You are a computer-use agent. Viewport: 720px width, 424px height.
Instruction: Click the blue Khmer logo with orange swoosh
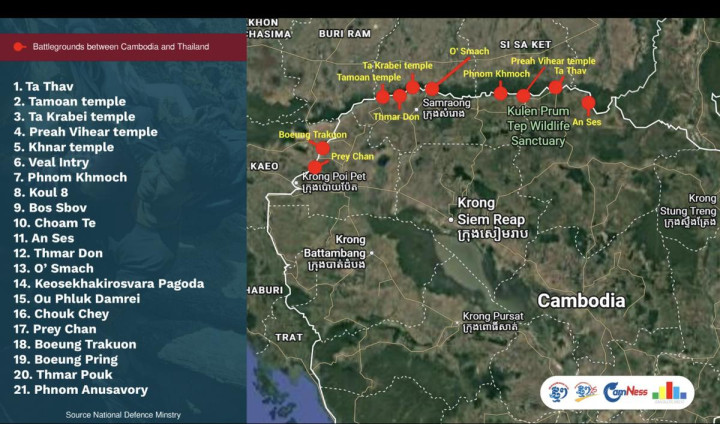click(585, 392)
